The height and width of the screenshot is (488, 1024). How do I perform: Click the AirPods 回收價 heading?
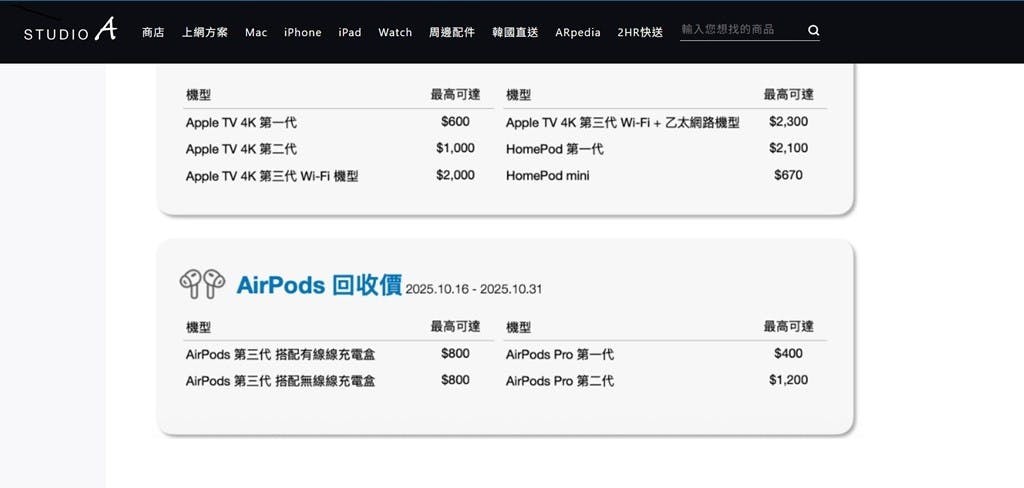coord(320,285)
